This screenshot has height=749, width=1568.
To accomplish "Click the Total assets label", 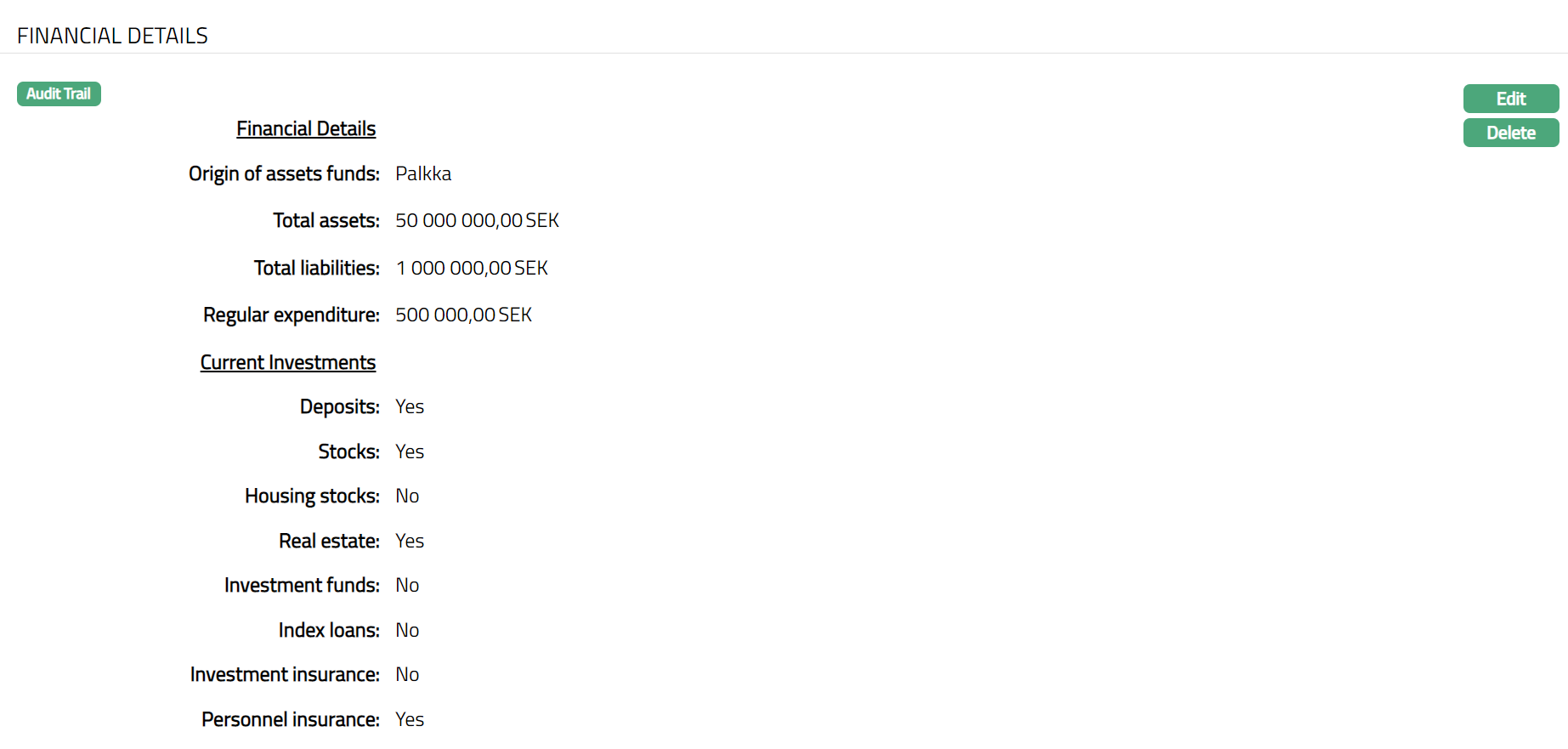I will [326, 220].
